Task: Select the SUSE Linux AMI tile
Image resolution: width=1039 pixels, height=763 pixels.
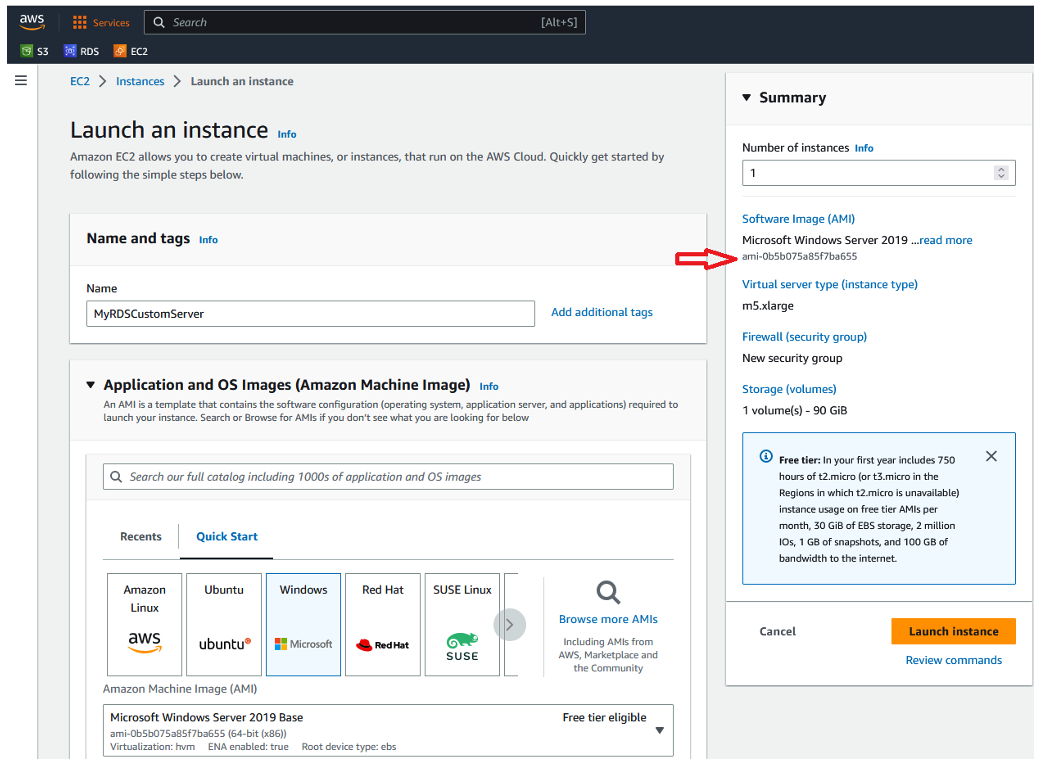Action: 463,624
